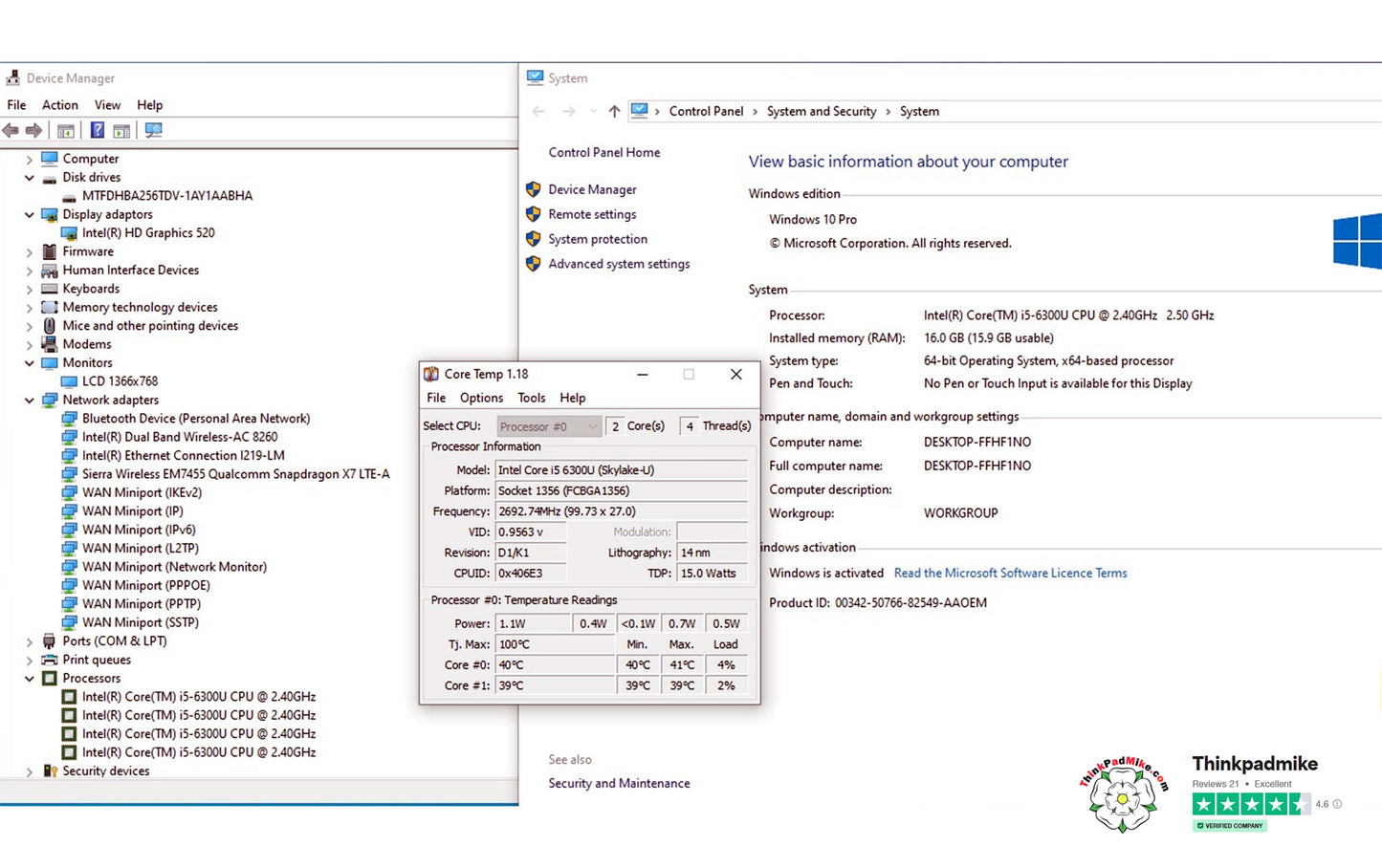Click the Model field showing Intel Core i5 6300U
Viewport: 1382px width, 868px height.
coord(622,469)
